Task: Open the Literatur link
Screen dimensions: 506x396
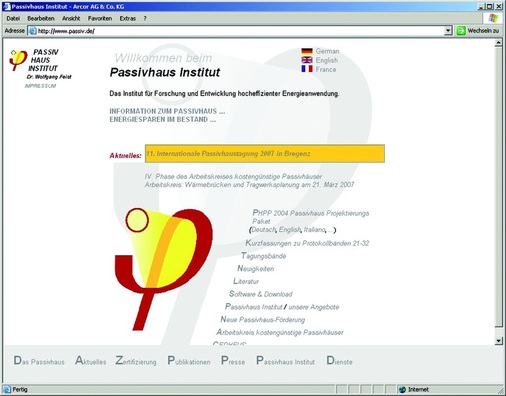Action: [246, 281]
